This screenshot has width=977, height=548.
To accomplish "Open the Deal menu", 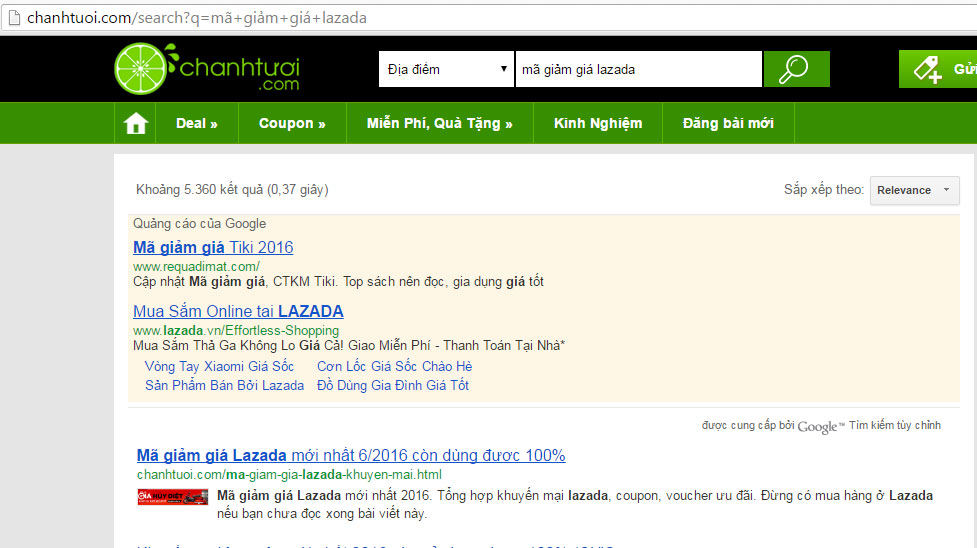I will coord(197,123).
